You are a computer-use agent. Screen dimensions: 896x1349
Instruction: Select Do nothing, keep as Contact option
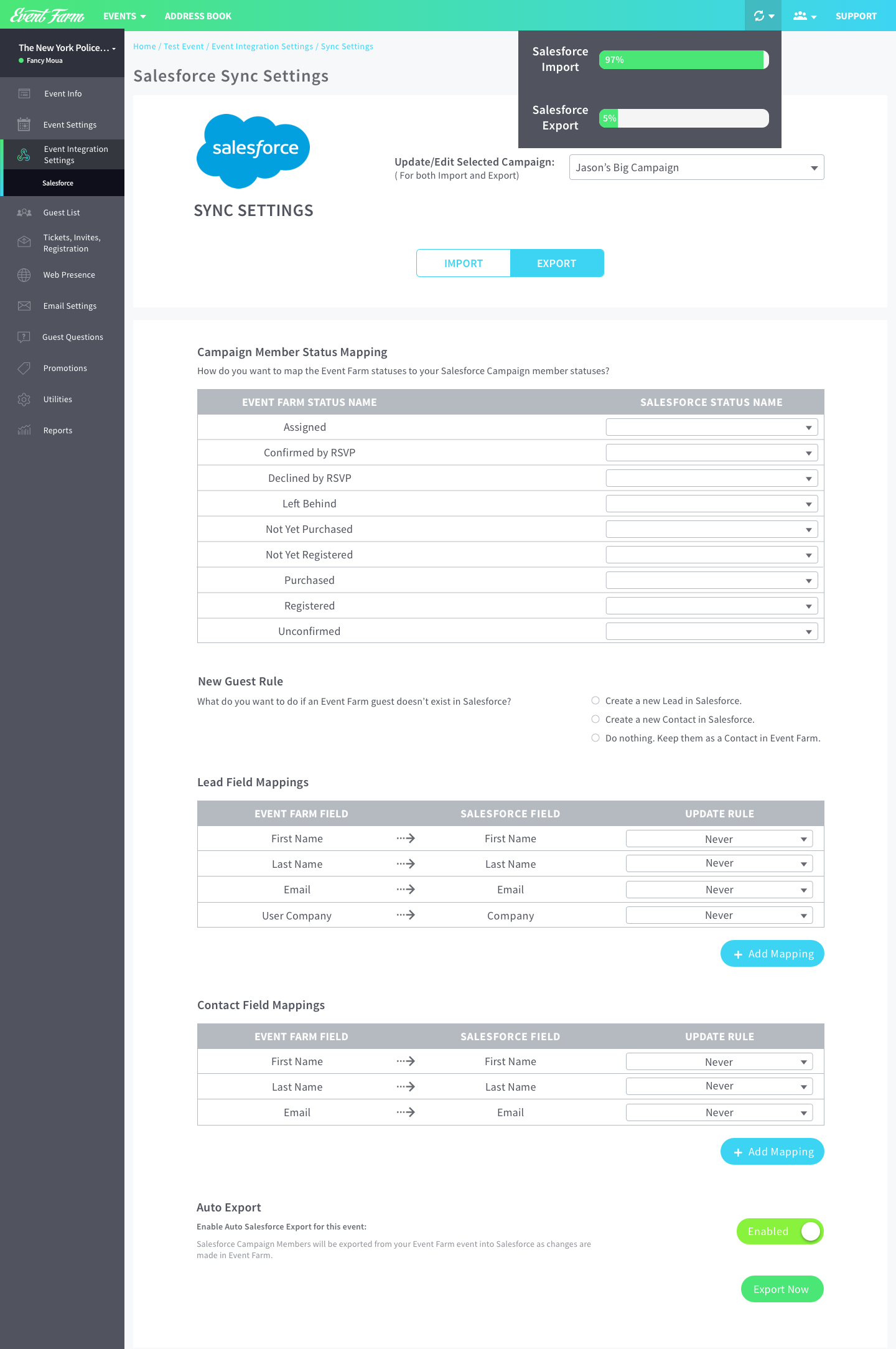[x=595, y=738]
